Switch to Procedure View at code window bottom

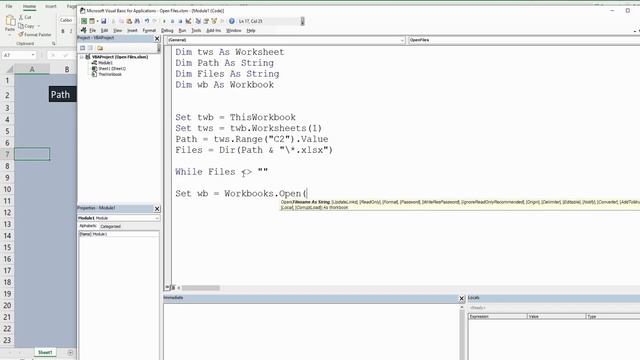(x=167, y=287)
